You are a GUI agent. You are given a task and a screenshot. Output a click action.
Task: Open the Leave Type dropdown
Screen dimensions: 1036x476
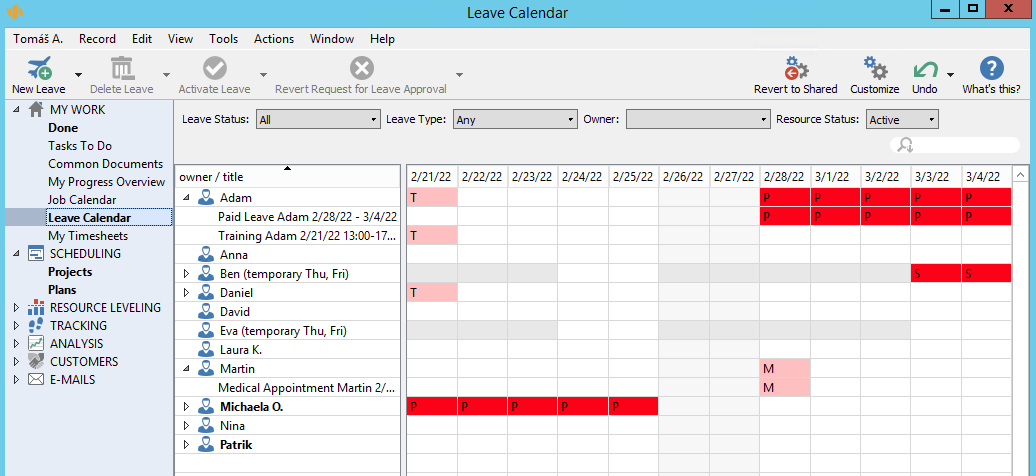tap(515, 120)
